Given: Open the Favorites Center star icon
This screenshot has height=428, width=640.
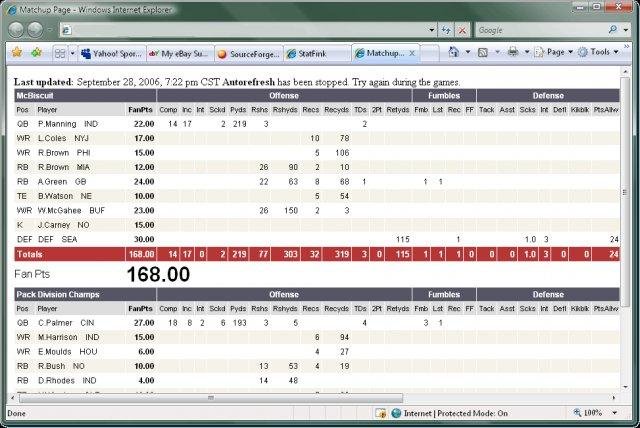Looking at the screenshot, I should [x=17, y=52].
